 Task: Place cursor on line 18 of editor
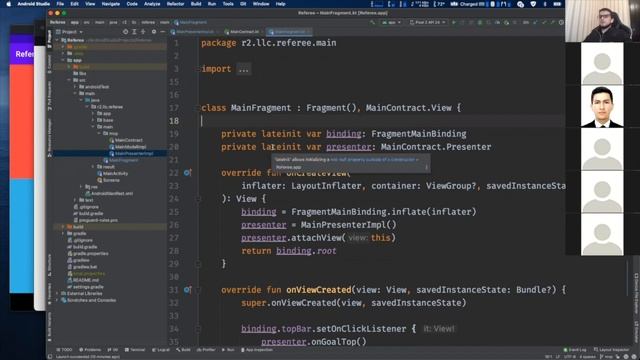(x=383, y=121)
